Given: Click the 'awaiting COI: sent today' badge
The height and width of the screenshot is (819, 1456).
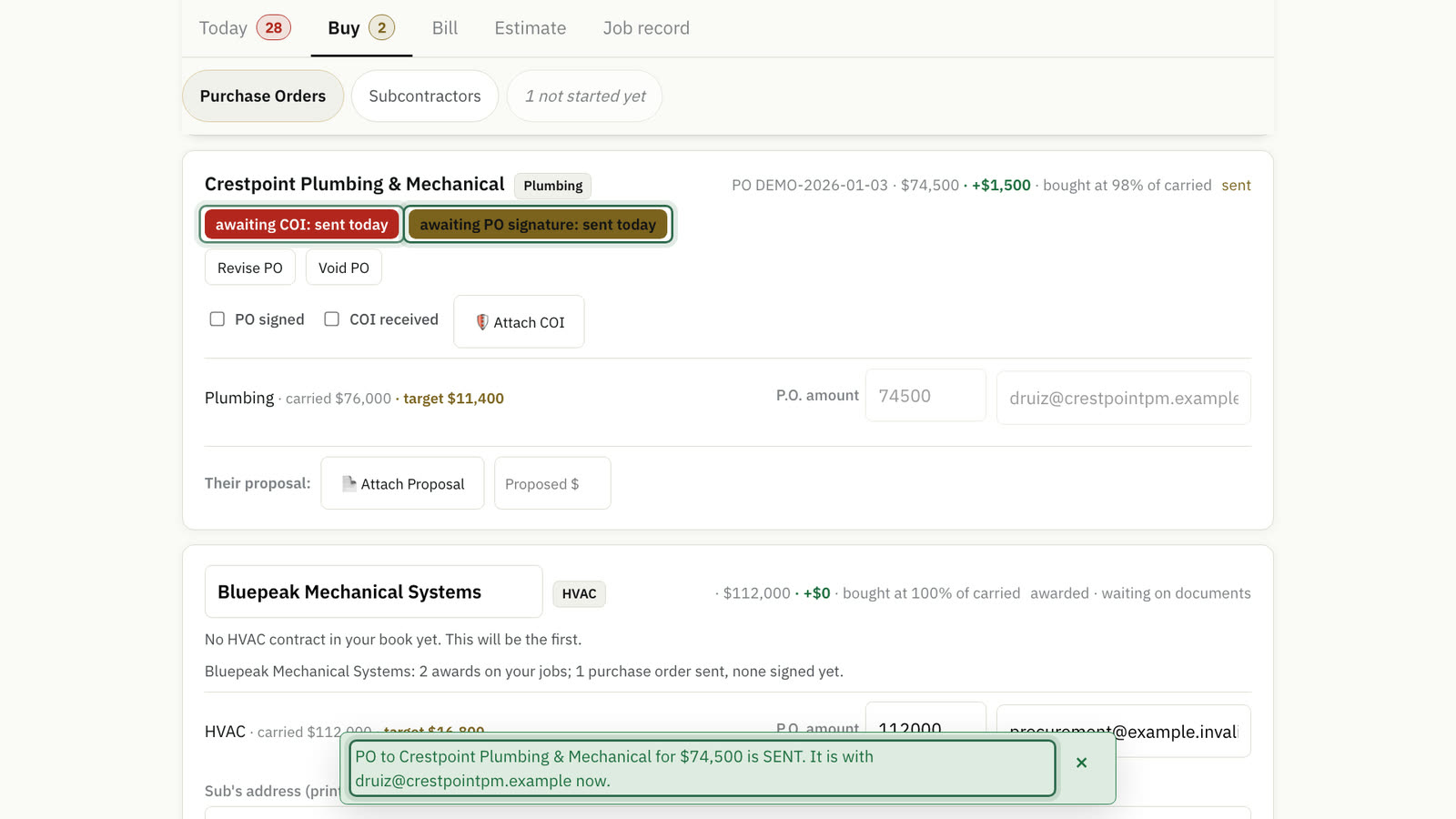Looking at the screenshot, I should [301, 225].
